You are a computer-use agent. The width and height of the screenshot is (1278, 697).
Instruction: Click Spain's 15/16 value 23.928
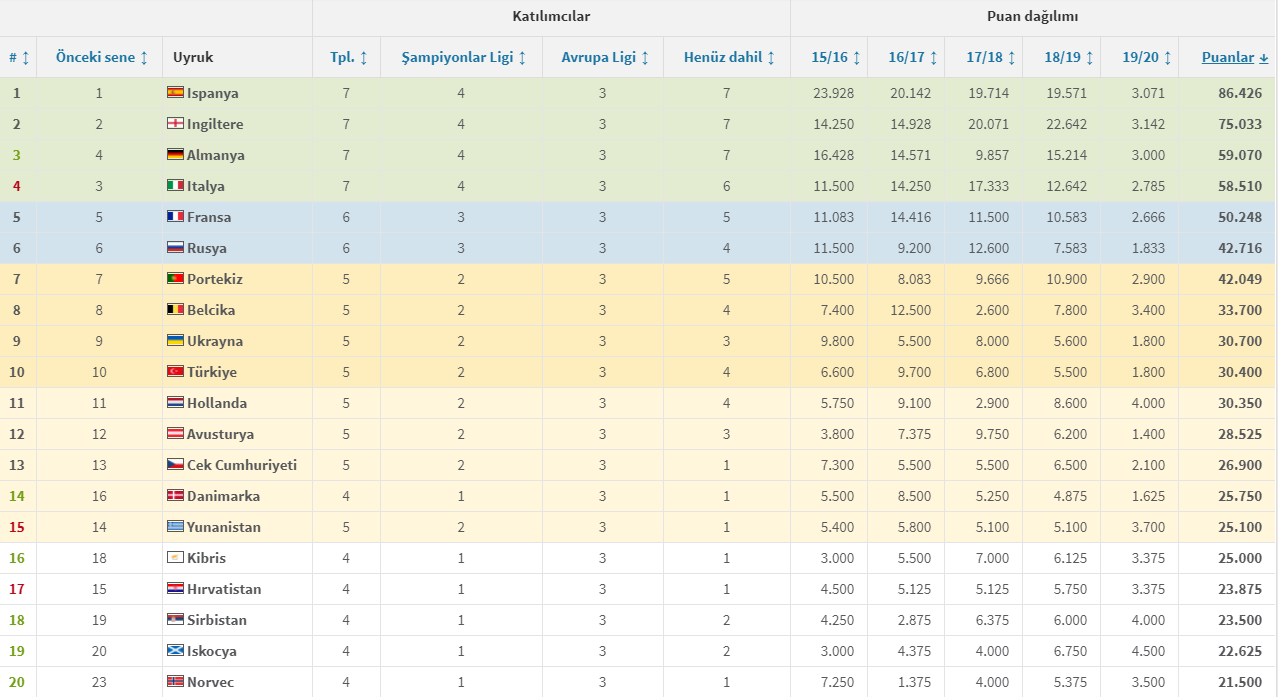(833, 93)
